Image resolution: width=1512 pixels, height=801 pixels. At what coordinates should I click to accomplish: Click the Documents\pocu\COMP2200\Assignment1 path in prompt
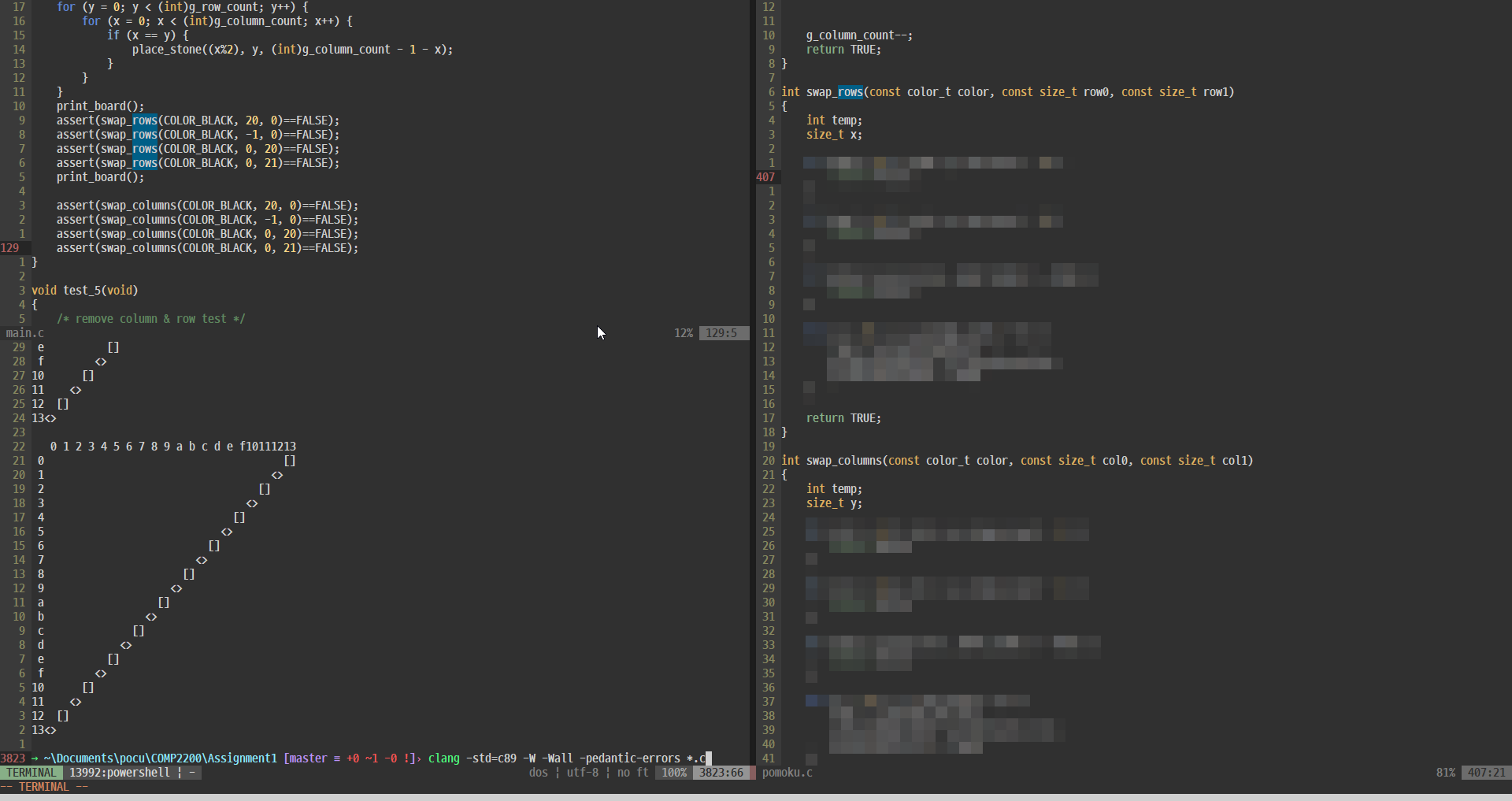(x=165, y=758)
